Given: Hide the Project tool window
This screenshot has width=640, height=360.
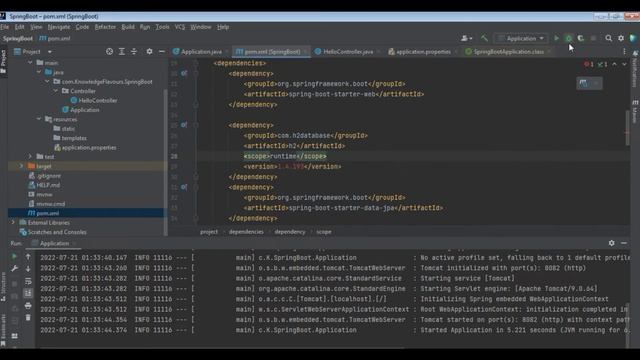Looking at the screenshot, I should (x=162, y=51).
